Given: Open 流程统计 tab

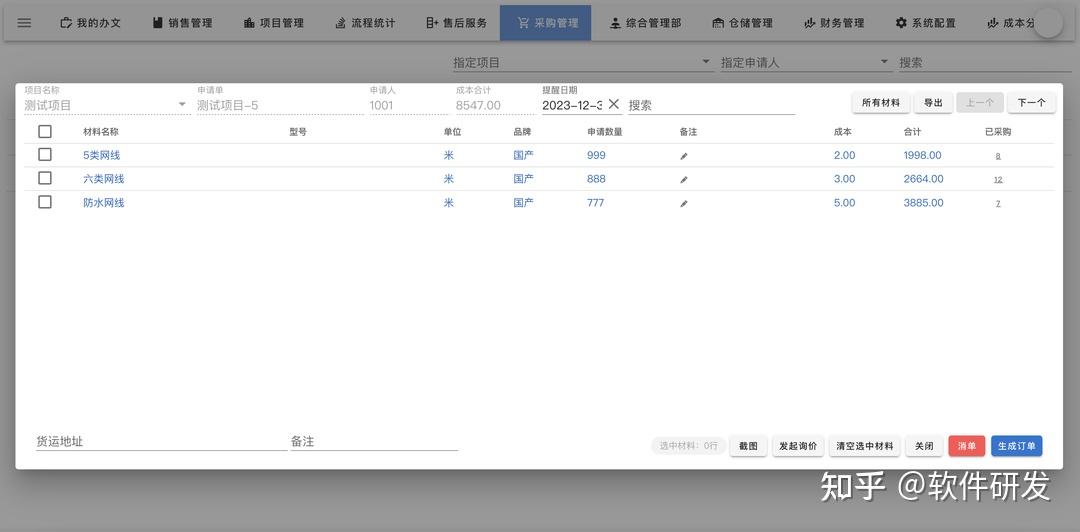Looking at the screenshot, I should [x=366, y=23].
